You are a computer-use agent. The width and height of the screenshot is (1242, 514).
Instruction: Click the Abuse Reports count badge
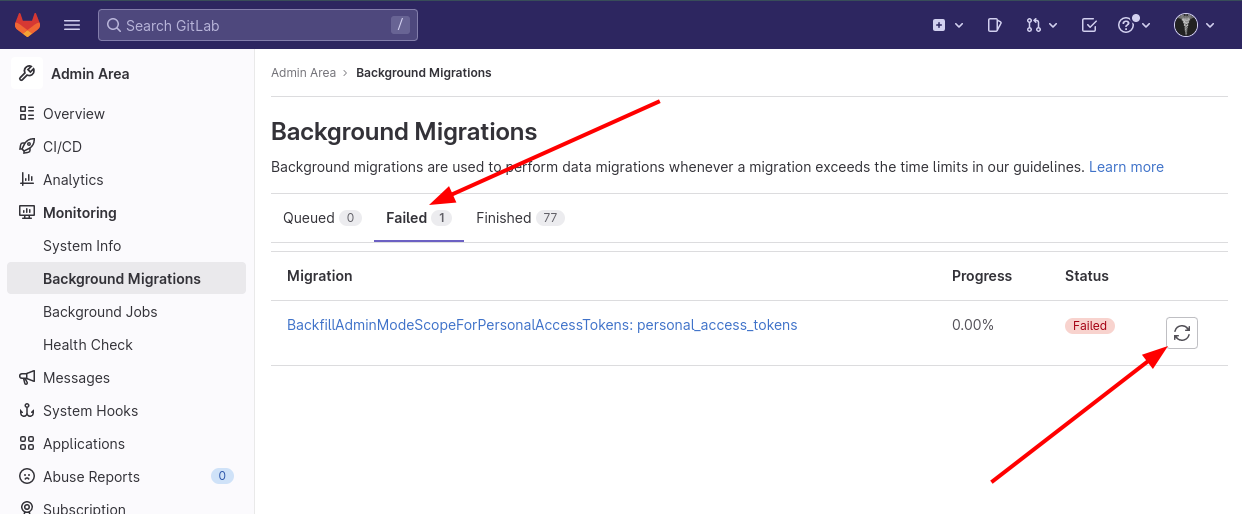(x=222, y=476)
